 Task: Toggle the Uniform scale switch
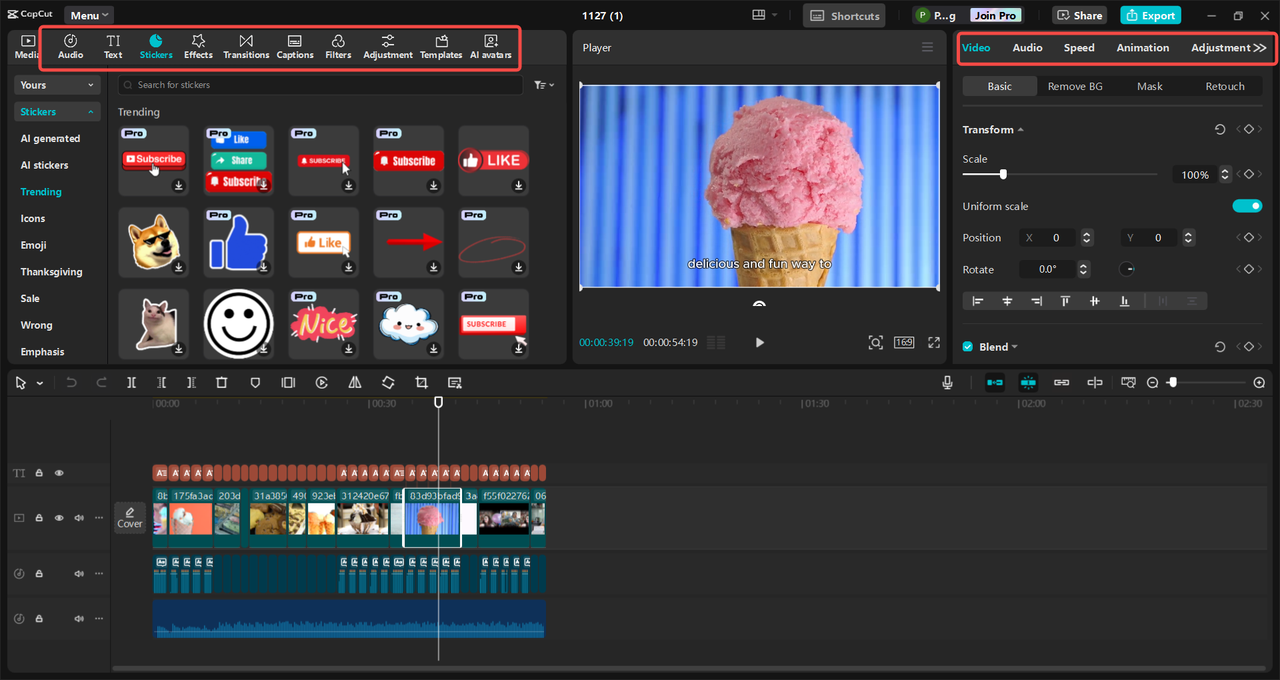click(x=1247, y=206)
